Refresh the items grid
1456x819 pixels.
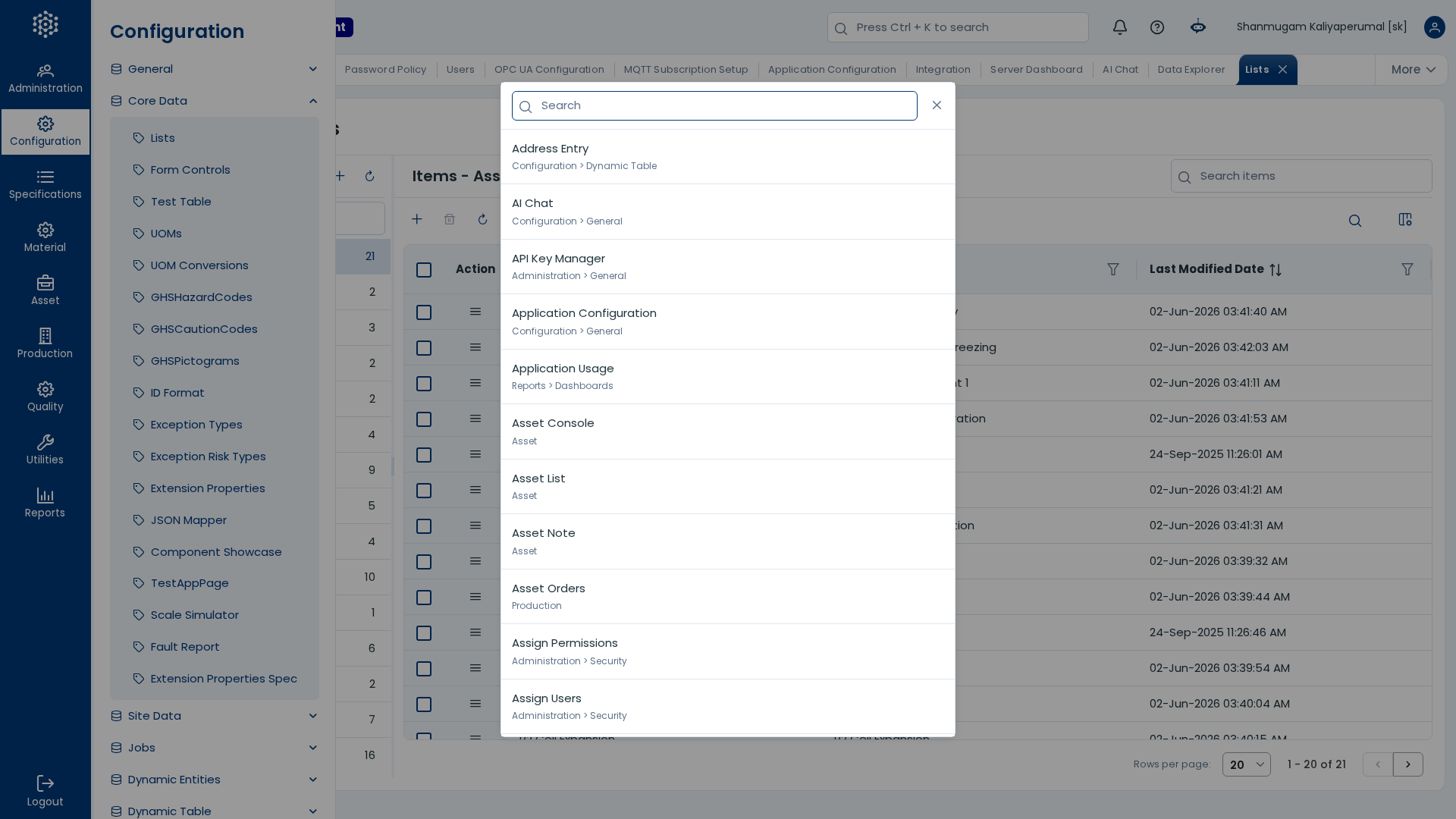click(482, 219)
